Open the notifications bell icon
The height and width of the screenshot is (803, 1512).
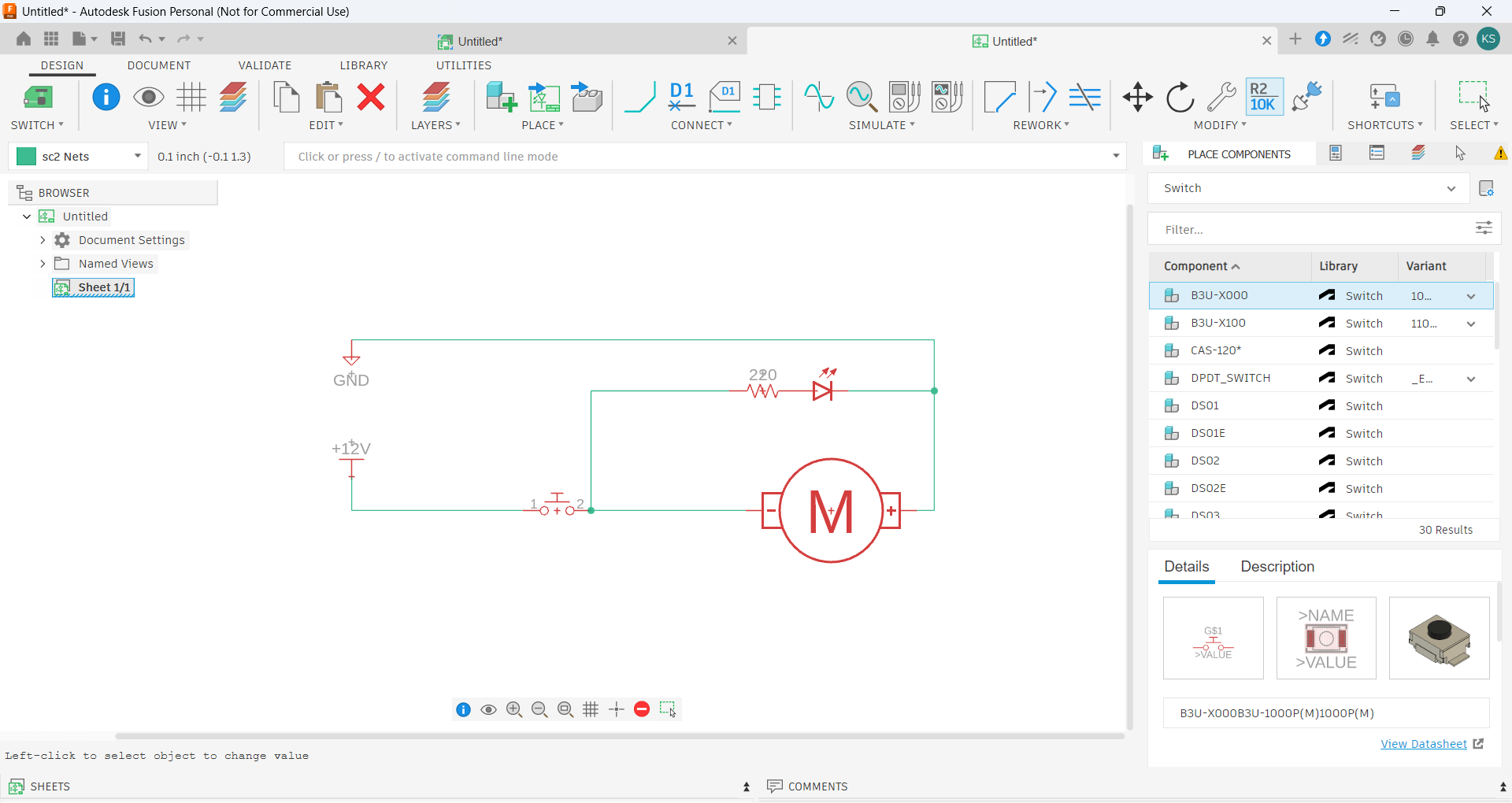pos(1433,39)
